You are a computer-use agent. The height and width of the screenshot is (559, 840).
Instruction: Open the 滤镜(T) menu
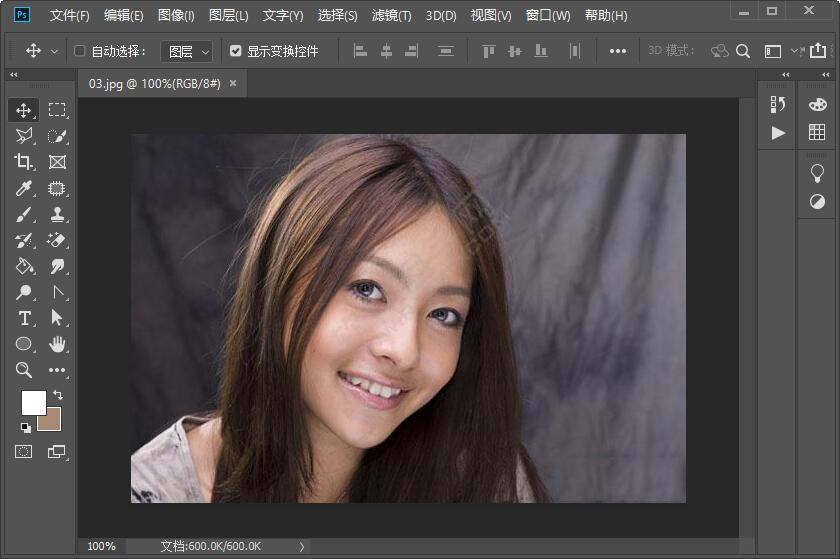391,16
